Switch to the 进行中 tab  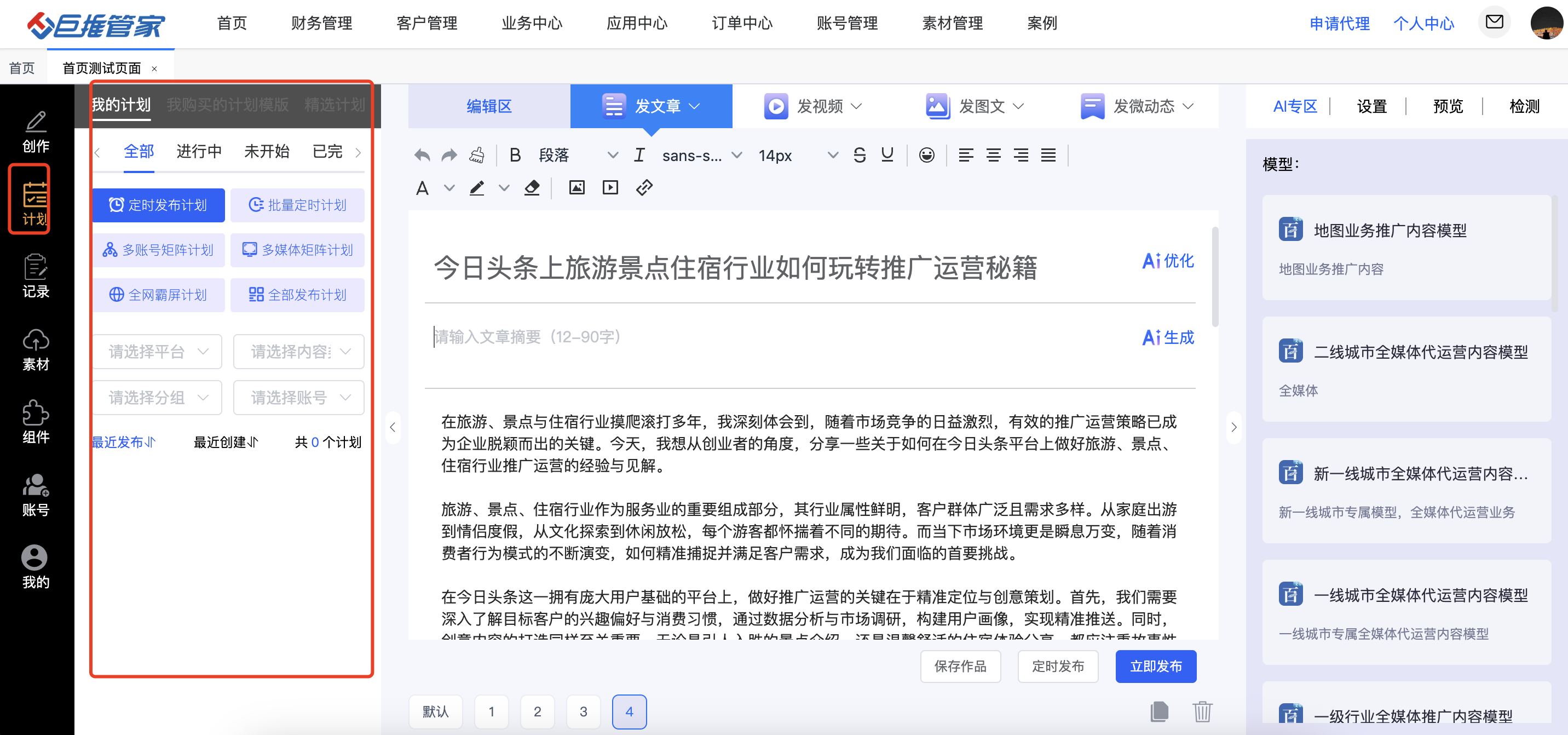tap(198, 152)
